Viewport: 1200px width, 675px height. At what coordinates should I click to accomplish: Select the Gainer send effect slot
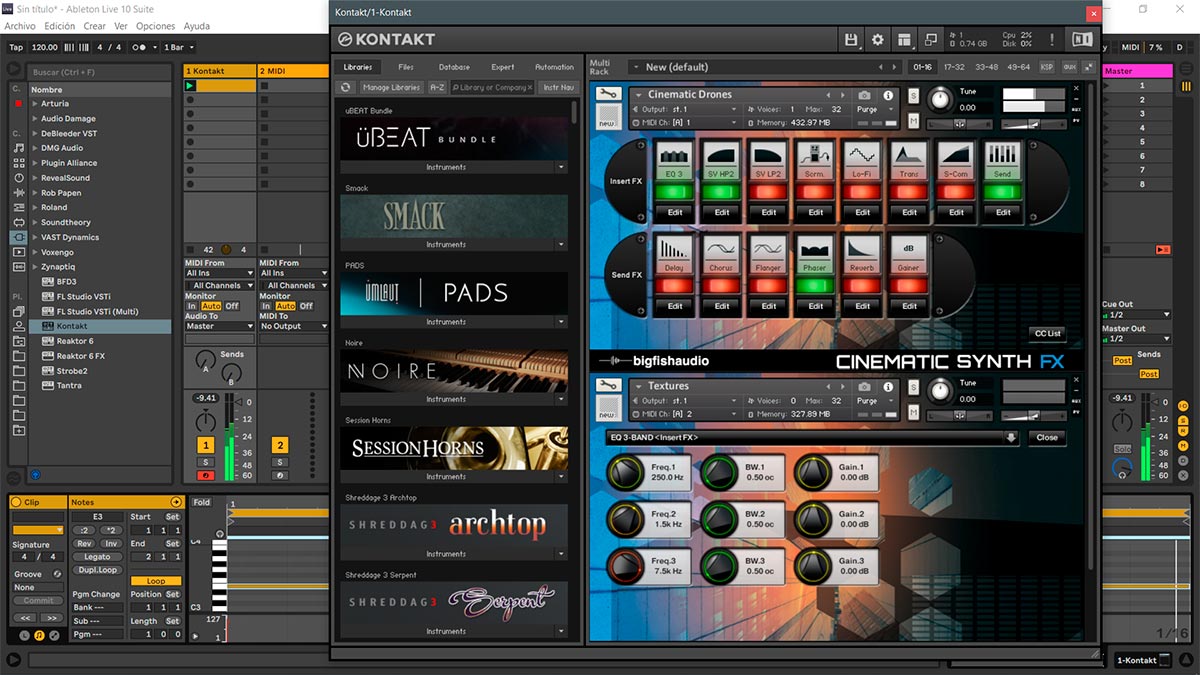pos(910,255)
